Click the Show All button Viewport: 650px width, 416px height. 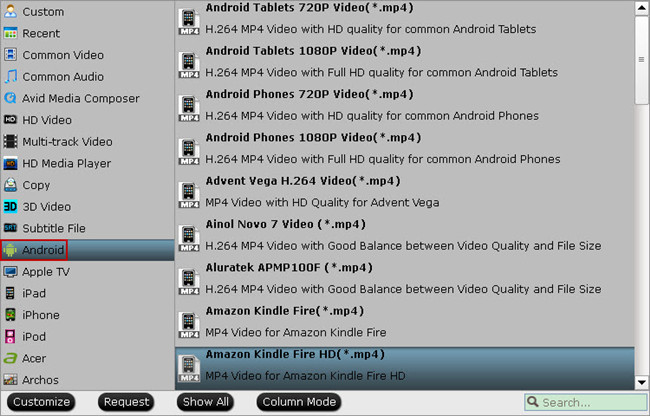206,402
